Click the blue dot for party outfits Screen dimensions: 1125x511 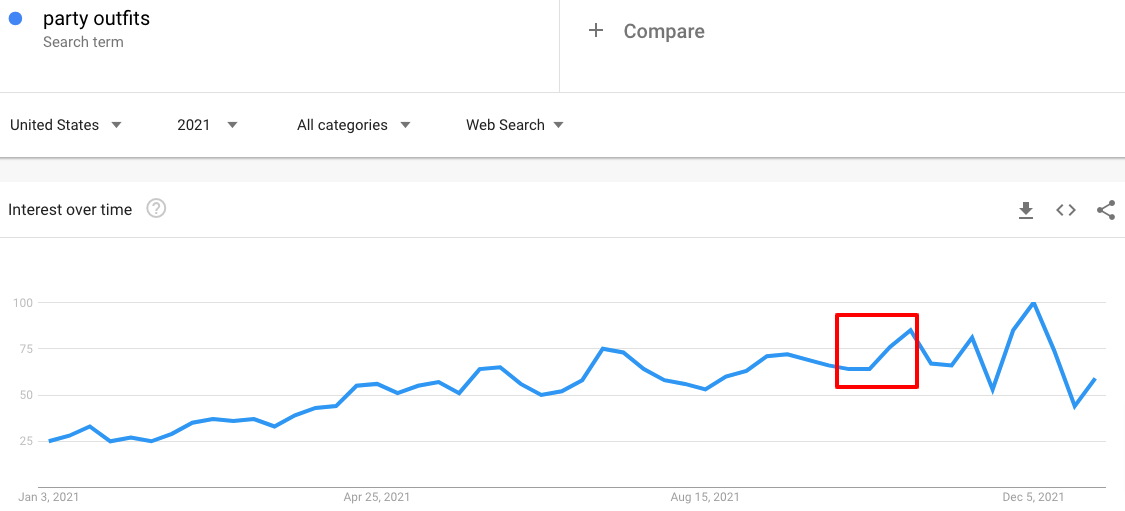click(x=15, y=19)
